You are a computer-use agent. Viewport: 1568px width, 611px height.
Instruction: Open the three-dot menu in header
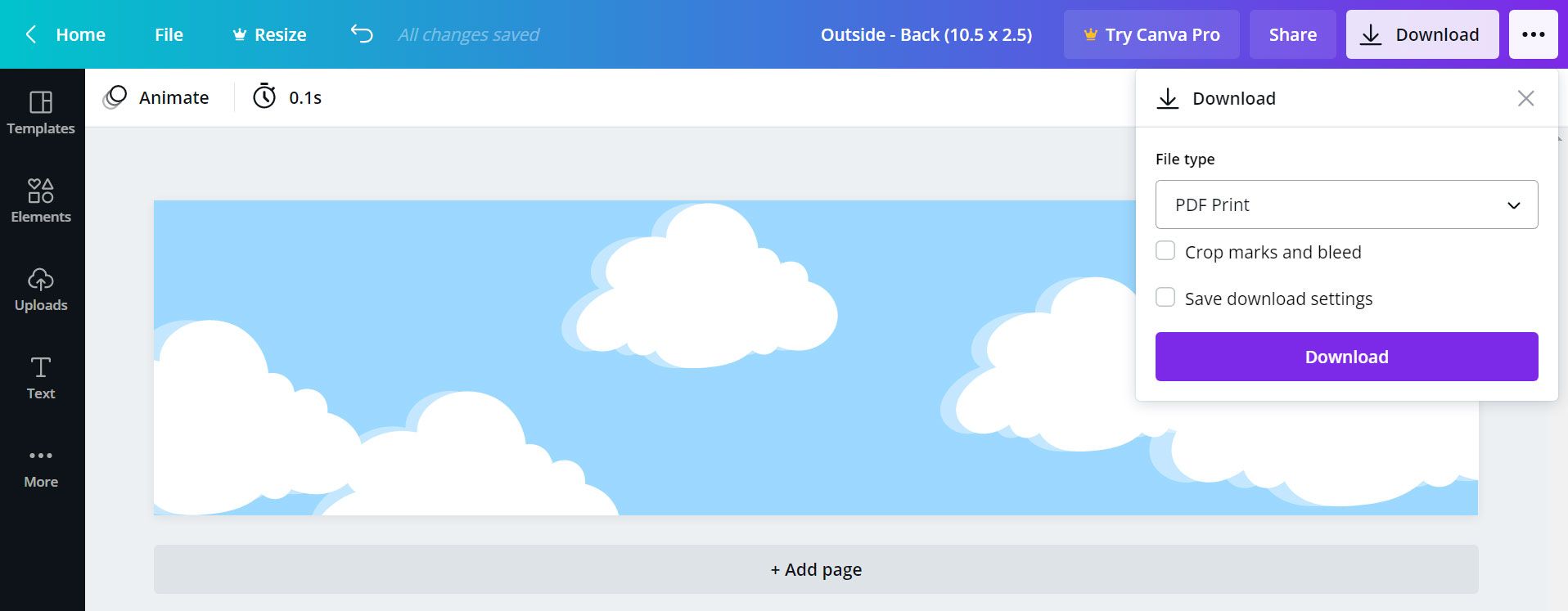point(1534,34)
